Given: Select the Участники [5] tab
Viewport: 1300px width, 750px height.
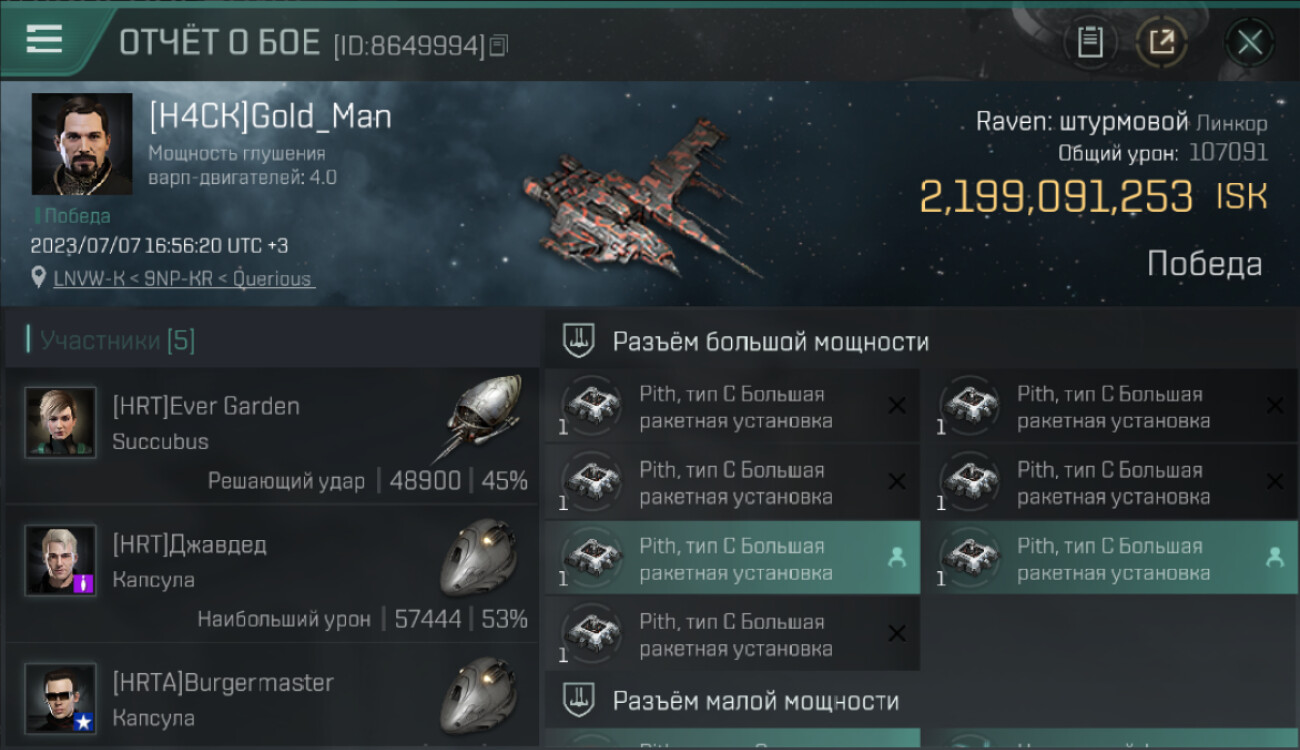Looking at the screenshot, I should 118,341.
